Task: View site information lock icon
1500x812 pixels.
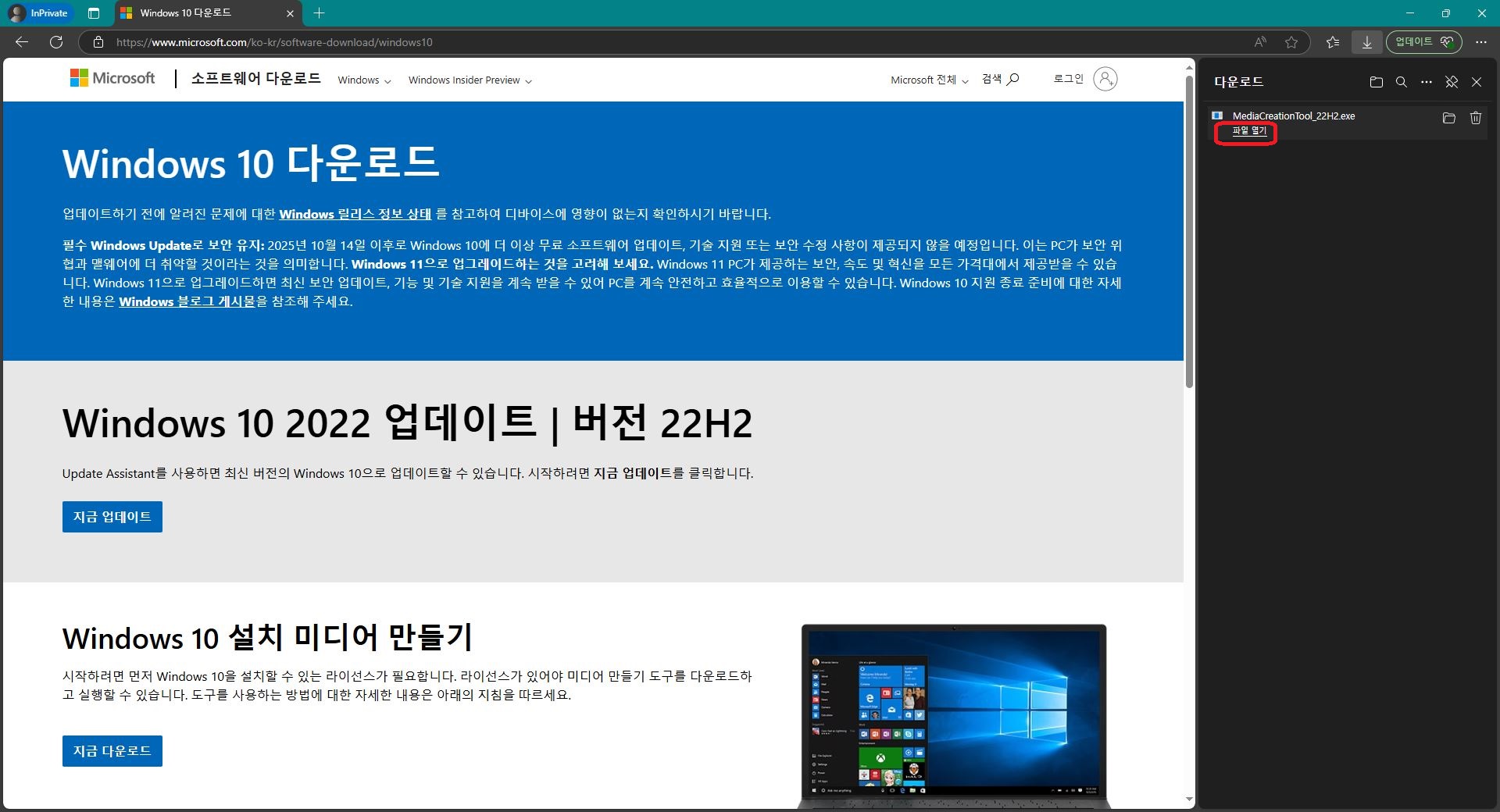Action: [98, 42]
